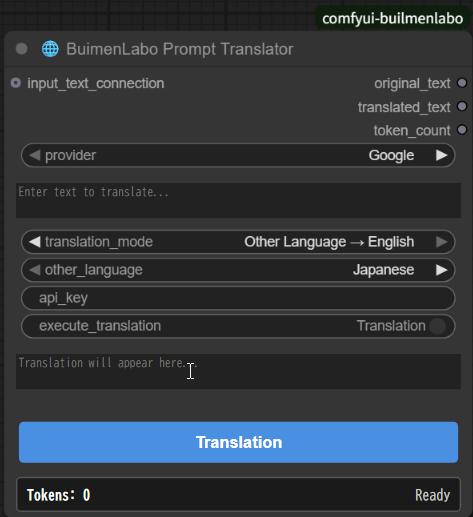The image size is (473, 517).
Task: Click the token_count output socket
Action: point(462,130)
